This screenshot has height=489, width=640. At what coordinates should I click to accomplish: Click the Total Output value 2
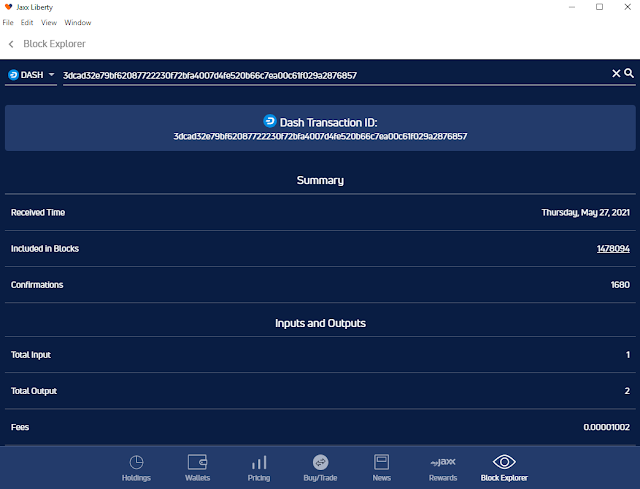627,391
